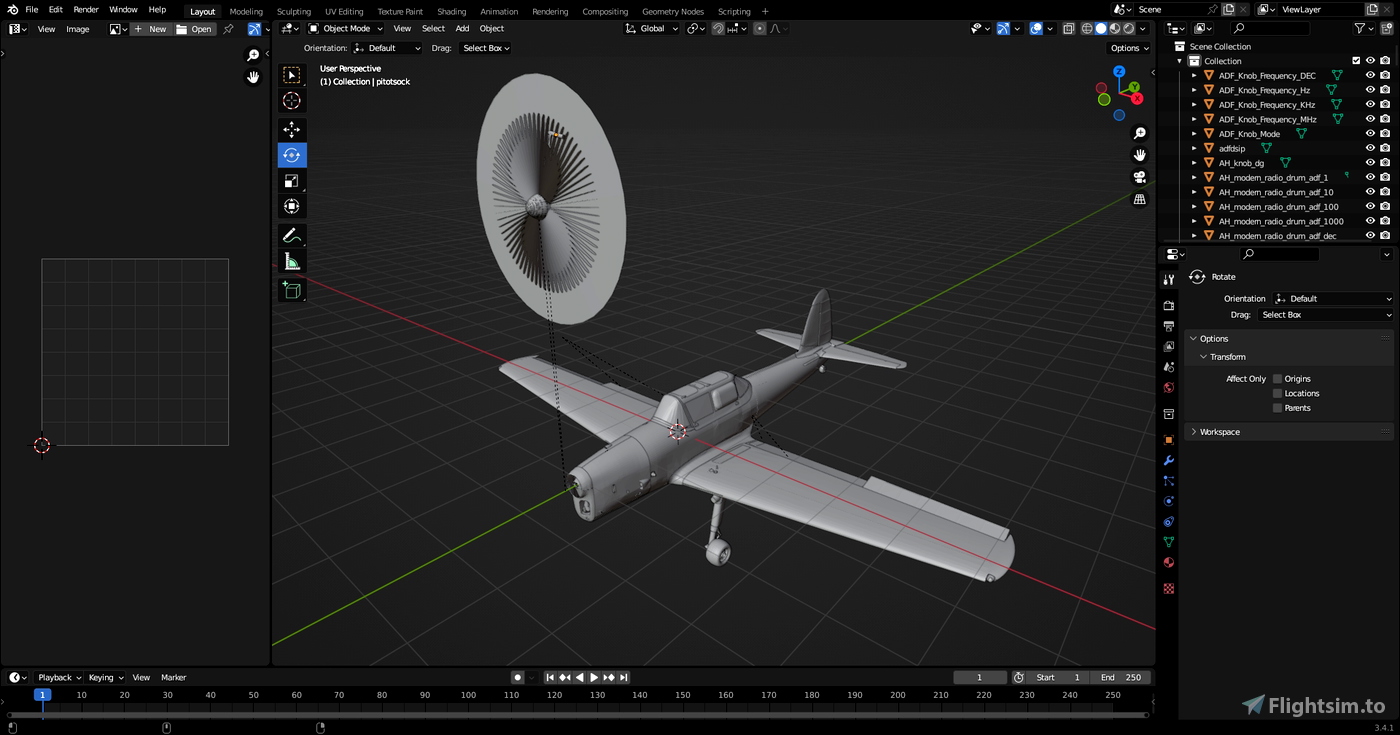Click the timeline scrollbar
Image resolution: width=1400 pixels, height=735 pixels.
pyautogui.click(x=577, y=715)
